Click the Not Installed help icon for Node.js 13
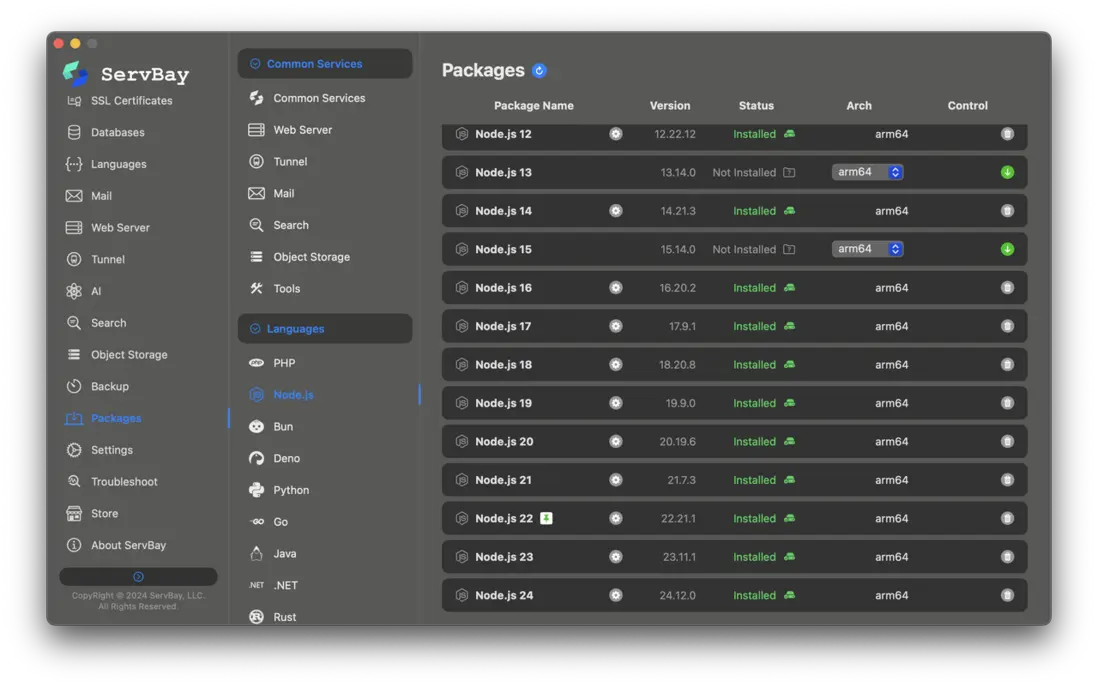This screenshot has height=687, width=1098. pyautogui.click(x=789, y=173)
